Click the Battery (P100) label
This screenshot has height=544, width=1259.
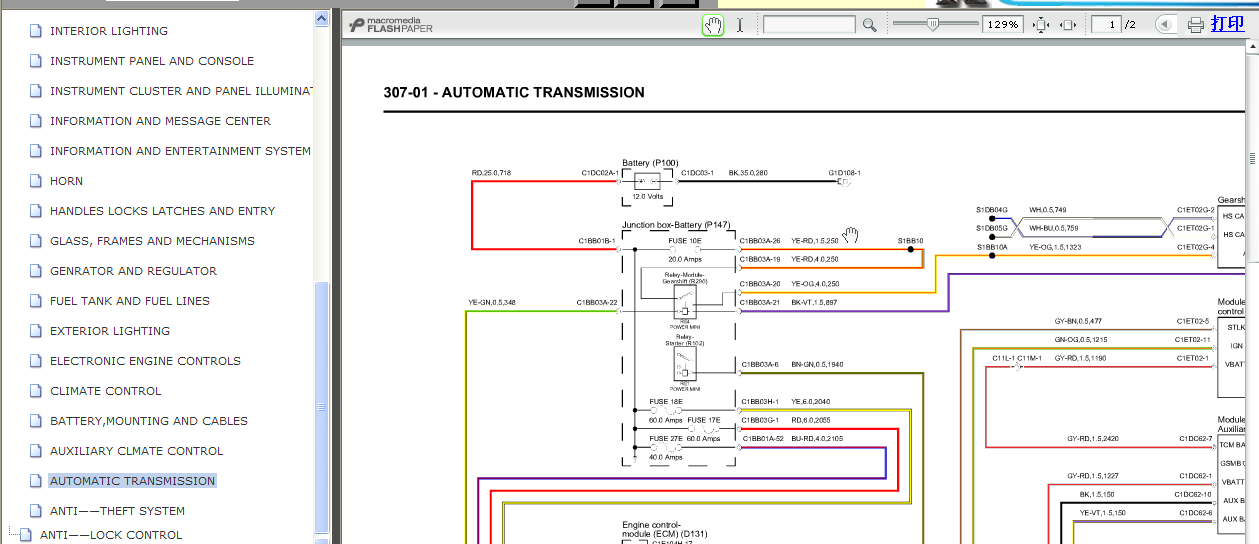tap(650, 163)
